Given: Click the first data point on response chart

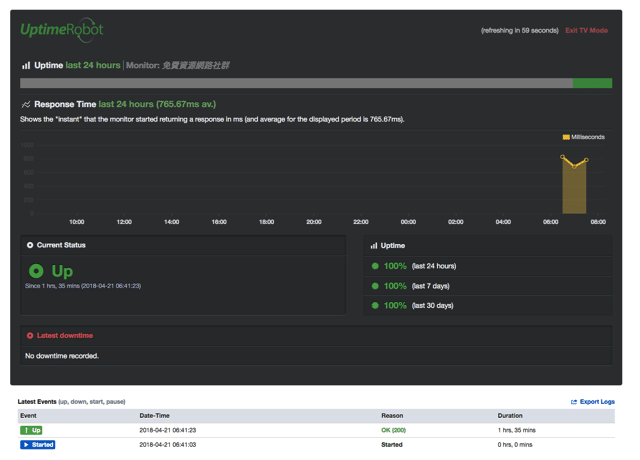Looking at the screenshot, I should pyautogui.click(x=562, y=157).
